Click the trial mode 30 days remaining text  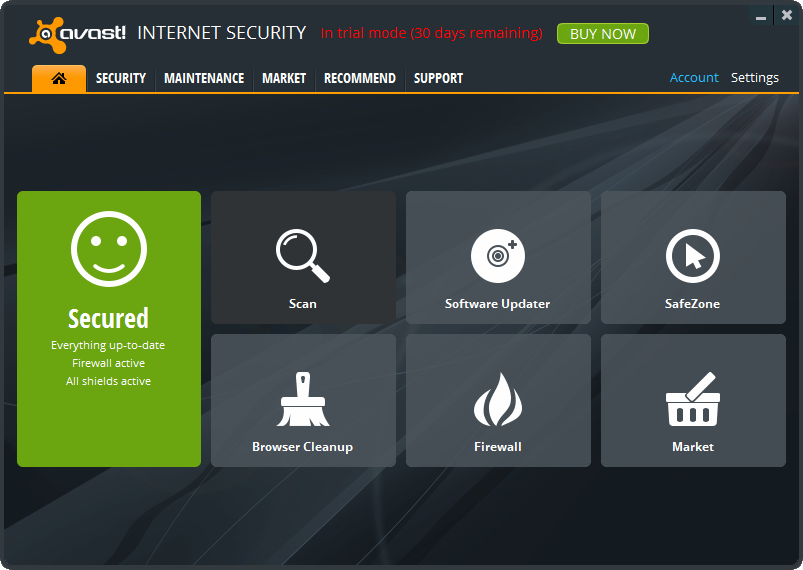click(431, 33)
